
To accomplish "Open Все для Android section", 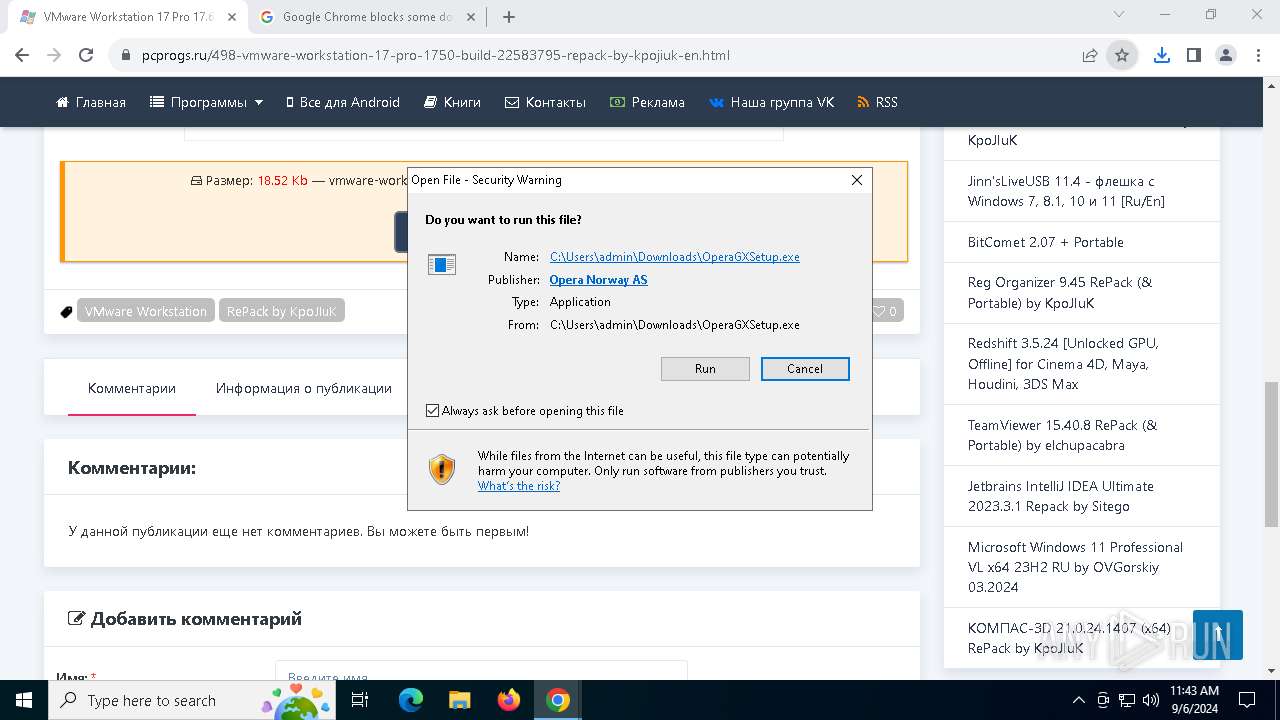I will pyautogui.click(x=343, y=102).
